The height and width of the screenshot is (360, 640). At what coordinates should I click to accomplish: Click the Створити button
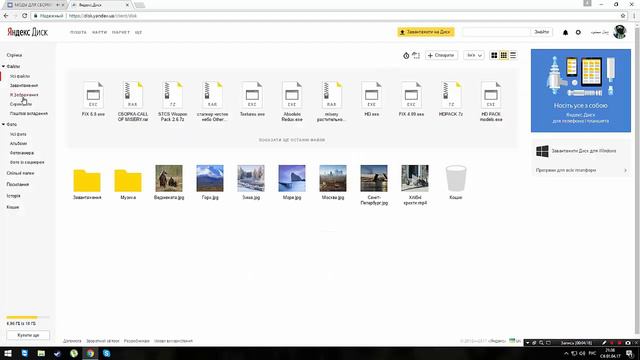tap(441, 55)
